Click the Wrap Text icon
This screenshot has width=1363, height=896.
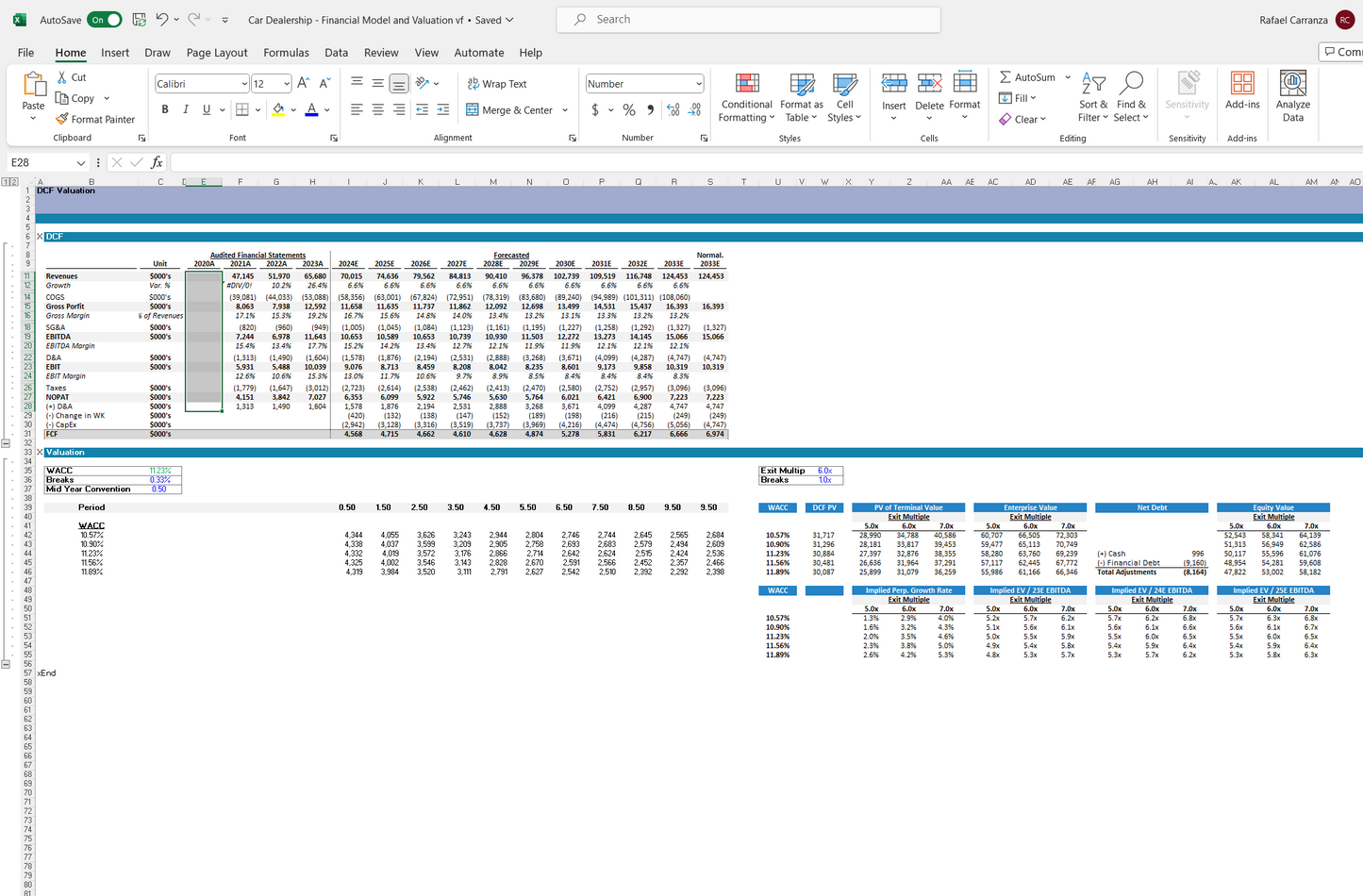(474, 84)
